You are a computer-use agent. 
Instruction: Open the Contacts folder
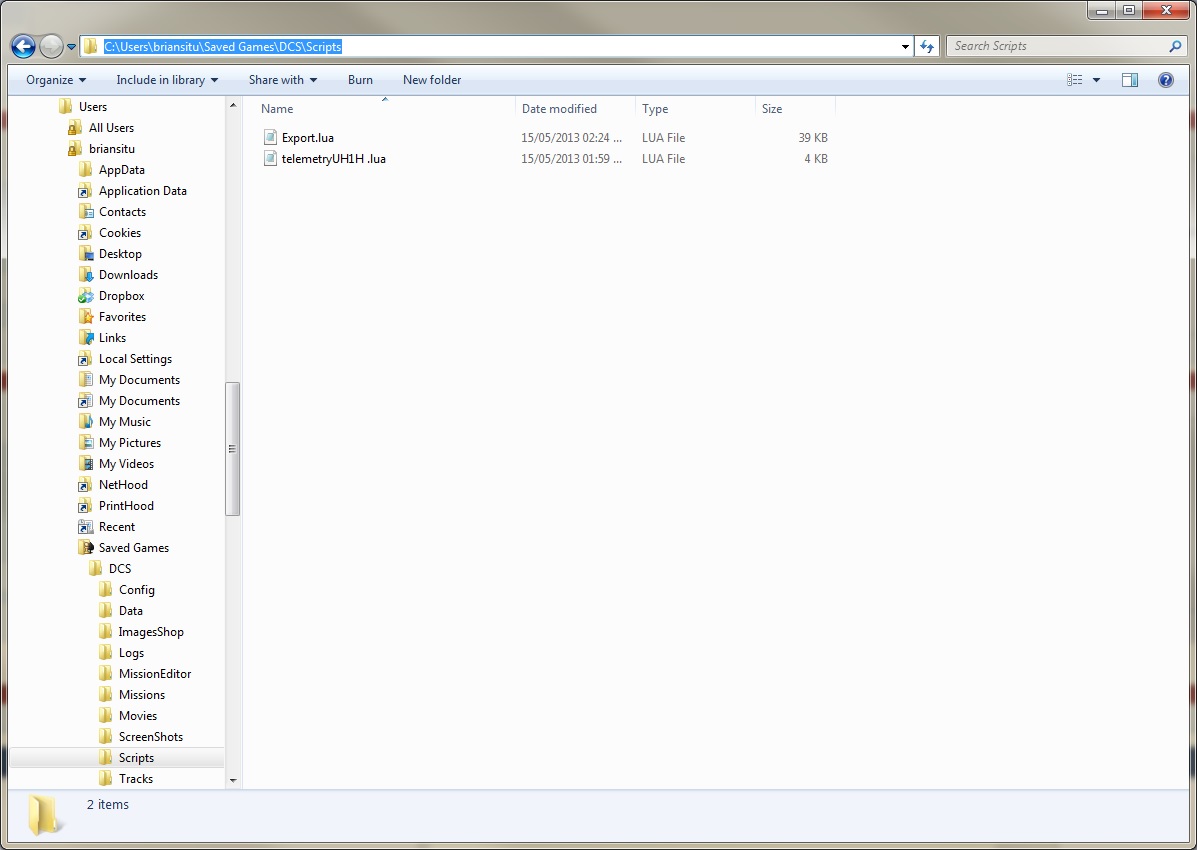[x=122, y=212]
